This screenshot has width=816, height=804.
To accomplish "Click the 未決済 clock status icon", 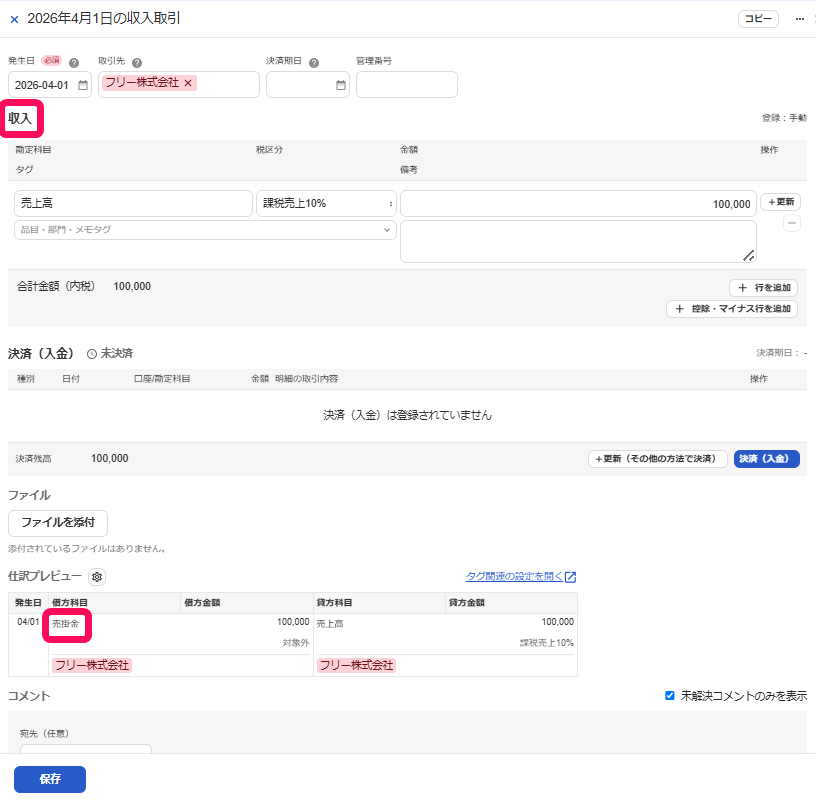I will click(92, 354).
